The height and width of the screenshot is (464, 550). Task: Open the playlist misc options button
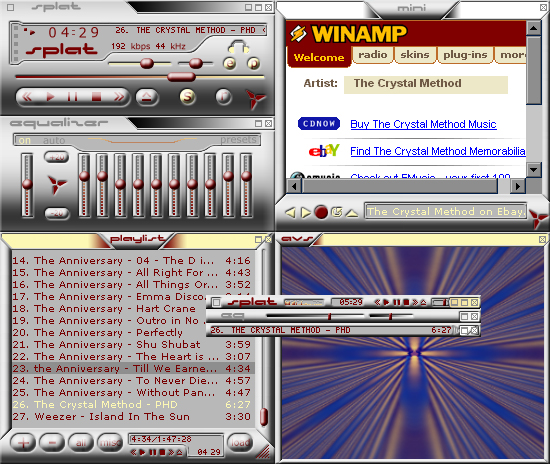110,443
